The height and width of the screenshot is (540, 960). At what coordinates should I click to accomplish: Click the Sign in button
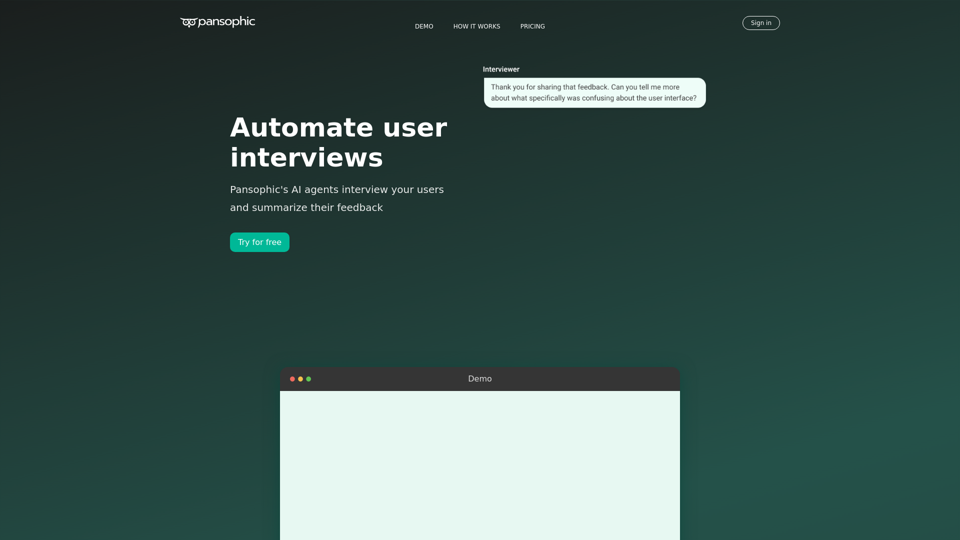click(760, 23)
